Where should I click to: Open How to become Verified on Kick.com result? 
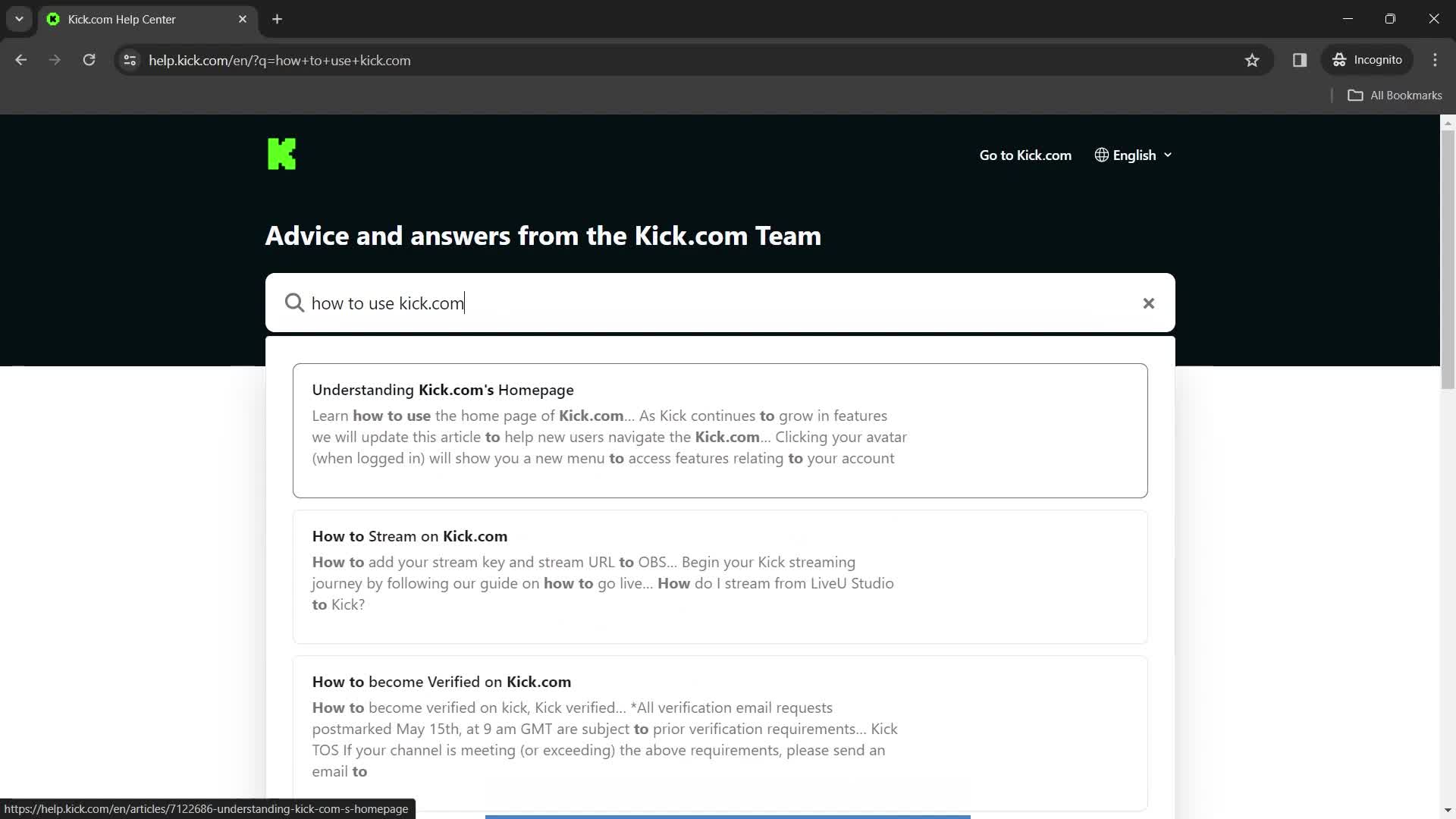720,733
